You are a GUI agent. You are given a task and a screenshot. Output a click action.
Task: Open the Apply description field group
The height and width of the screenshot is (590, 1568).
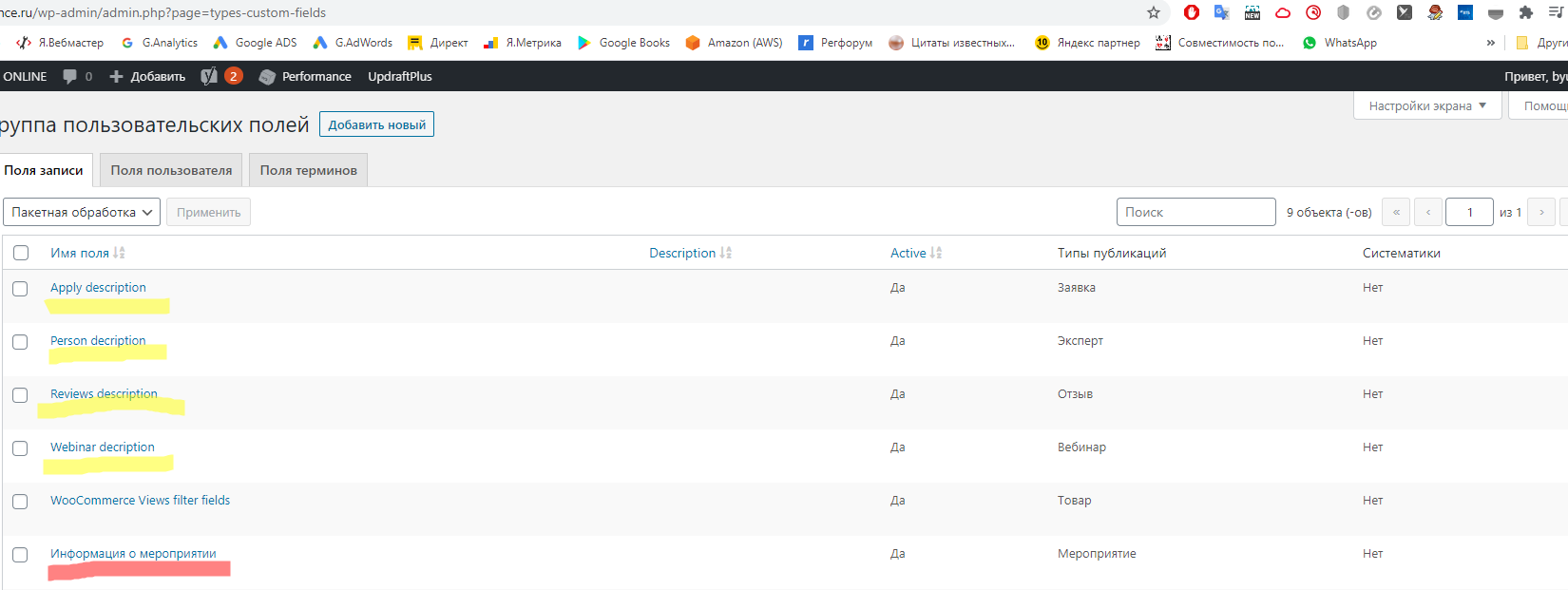98,287
